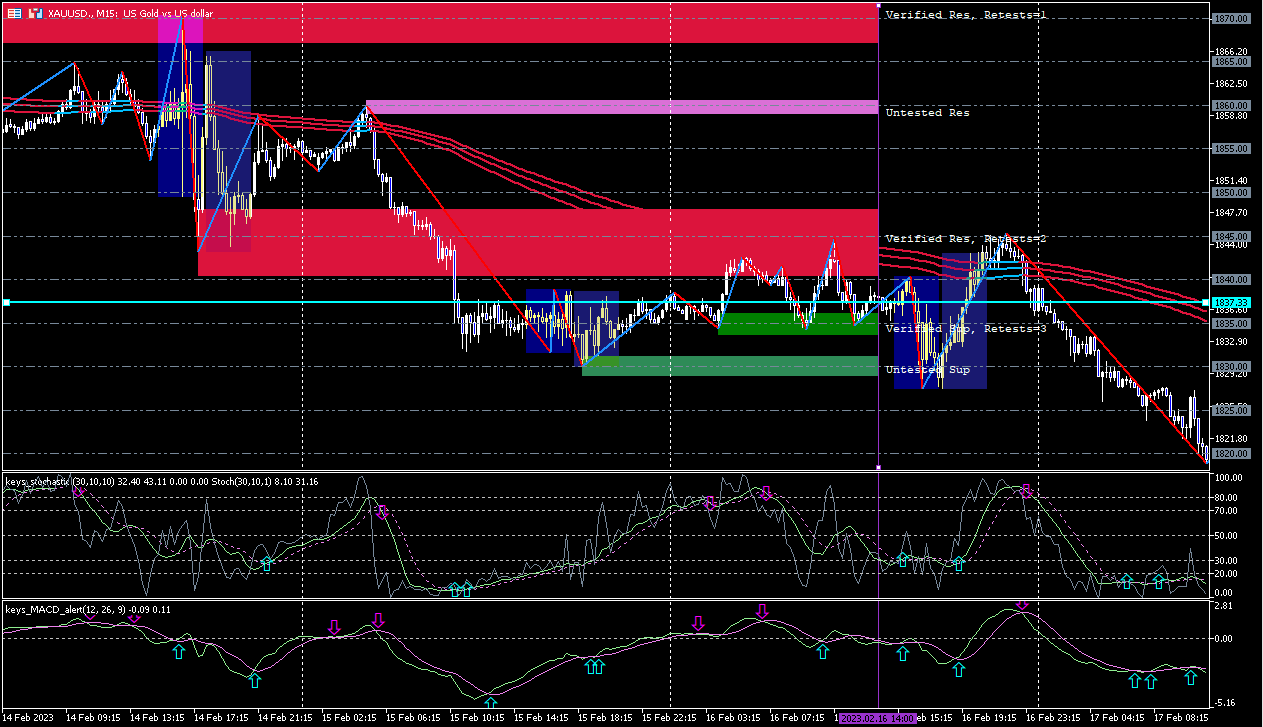Click the '16 Feb 19:15' time axis label
1263x727 pixels.
pyautogui.click(x=989, y=718)
